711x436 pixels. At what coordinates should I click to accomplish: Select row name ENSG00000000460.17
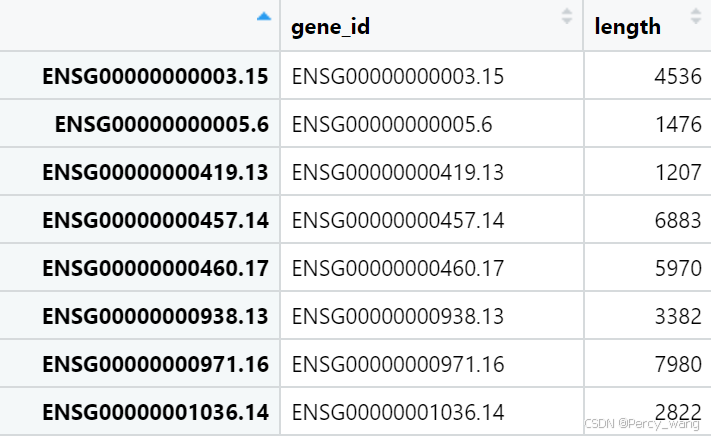[156, 268]
